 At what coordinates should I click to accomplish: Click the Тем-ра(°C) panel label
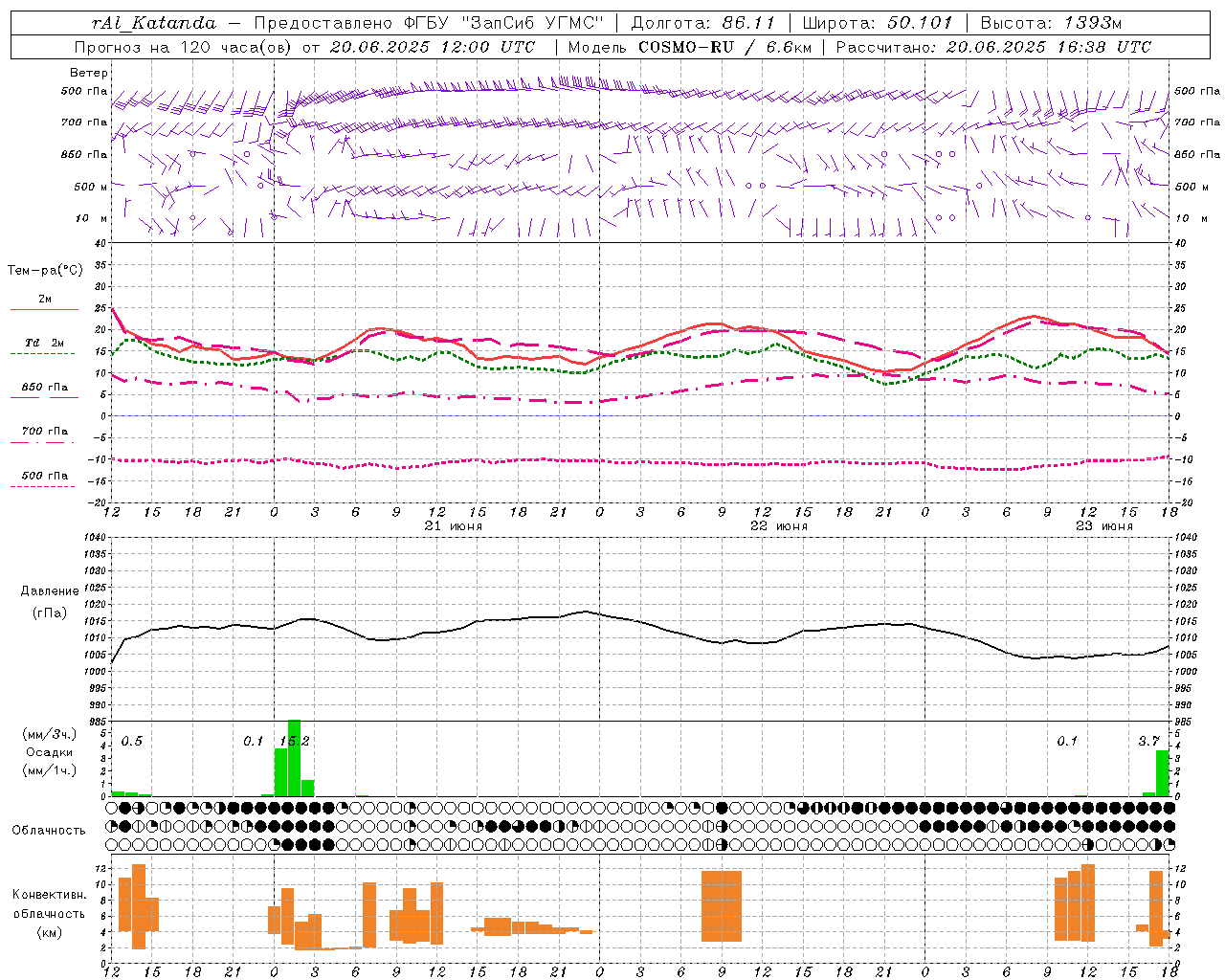click(x=45, y=271)
